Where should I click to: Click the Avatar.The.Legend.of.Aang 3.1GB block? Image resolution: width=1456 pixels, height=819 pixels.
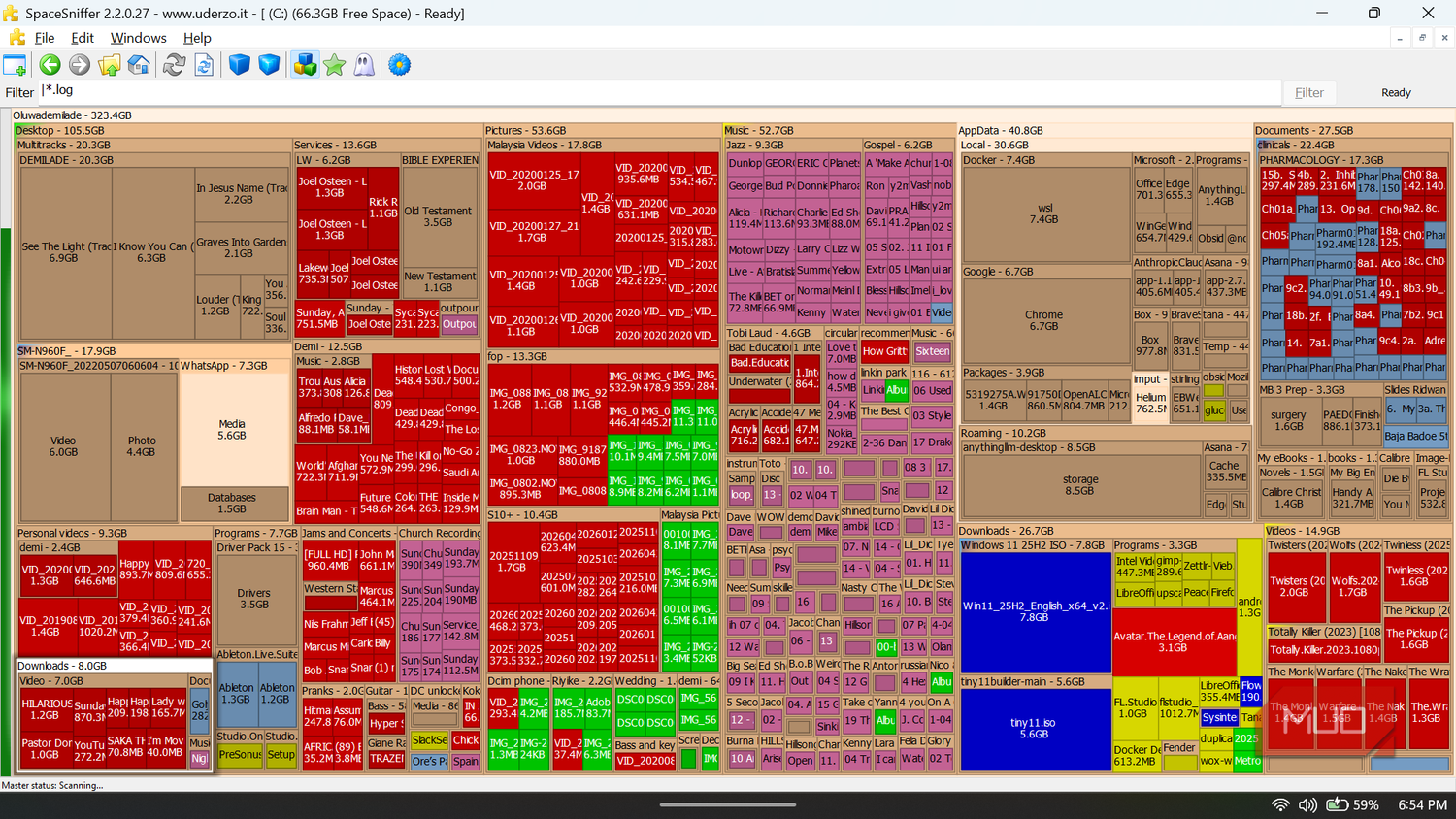1174,641
